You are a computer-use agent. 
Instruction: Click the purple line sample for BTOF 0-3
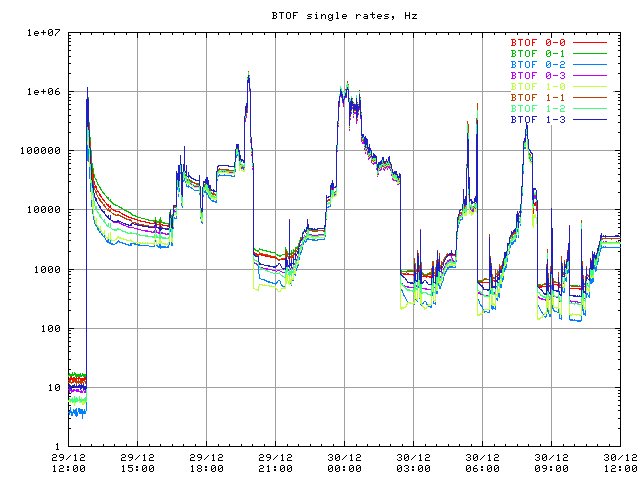coord(590,76)
